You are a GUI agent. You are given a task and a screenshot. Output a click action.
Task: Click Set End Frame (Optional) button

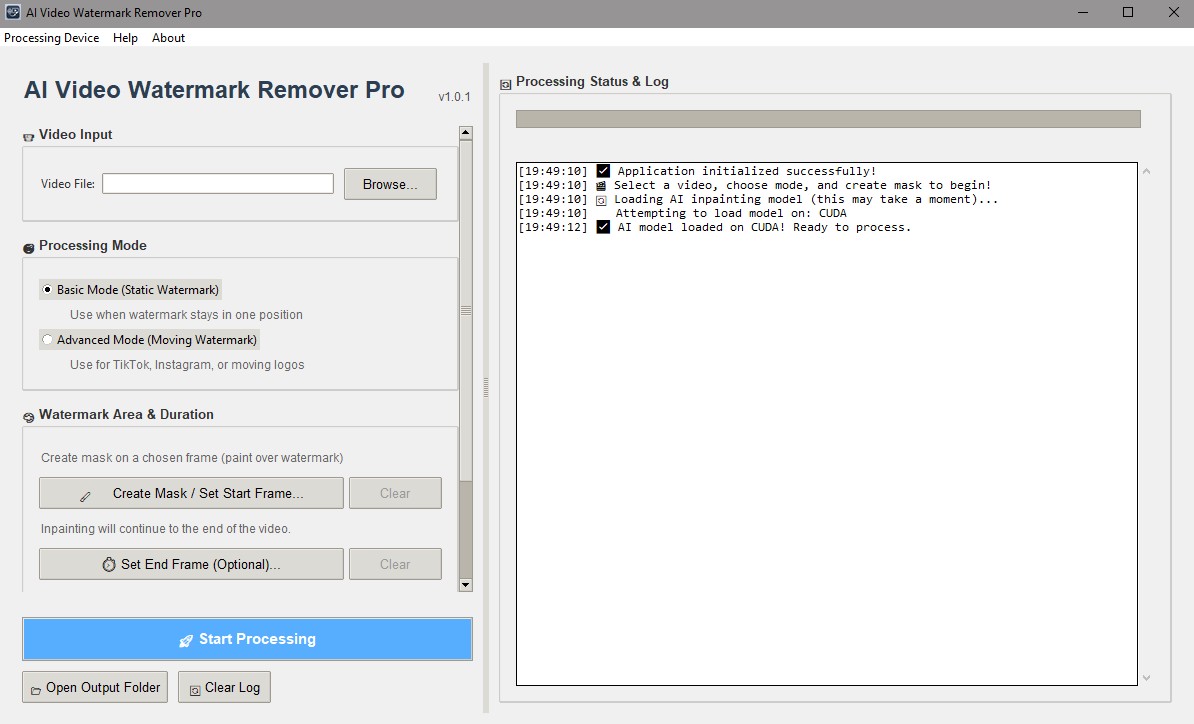[x=191, y=564]
